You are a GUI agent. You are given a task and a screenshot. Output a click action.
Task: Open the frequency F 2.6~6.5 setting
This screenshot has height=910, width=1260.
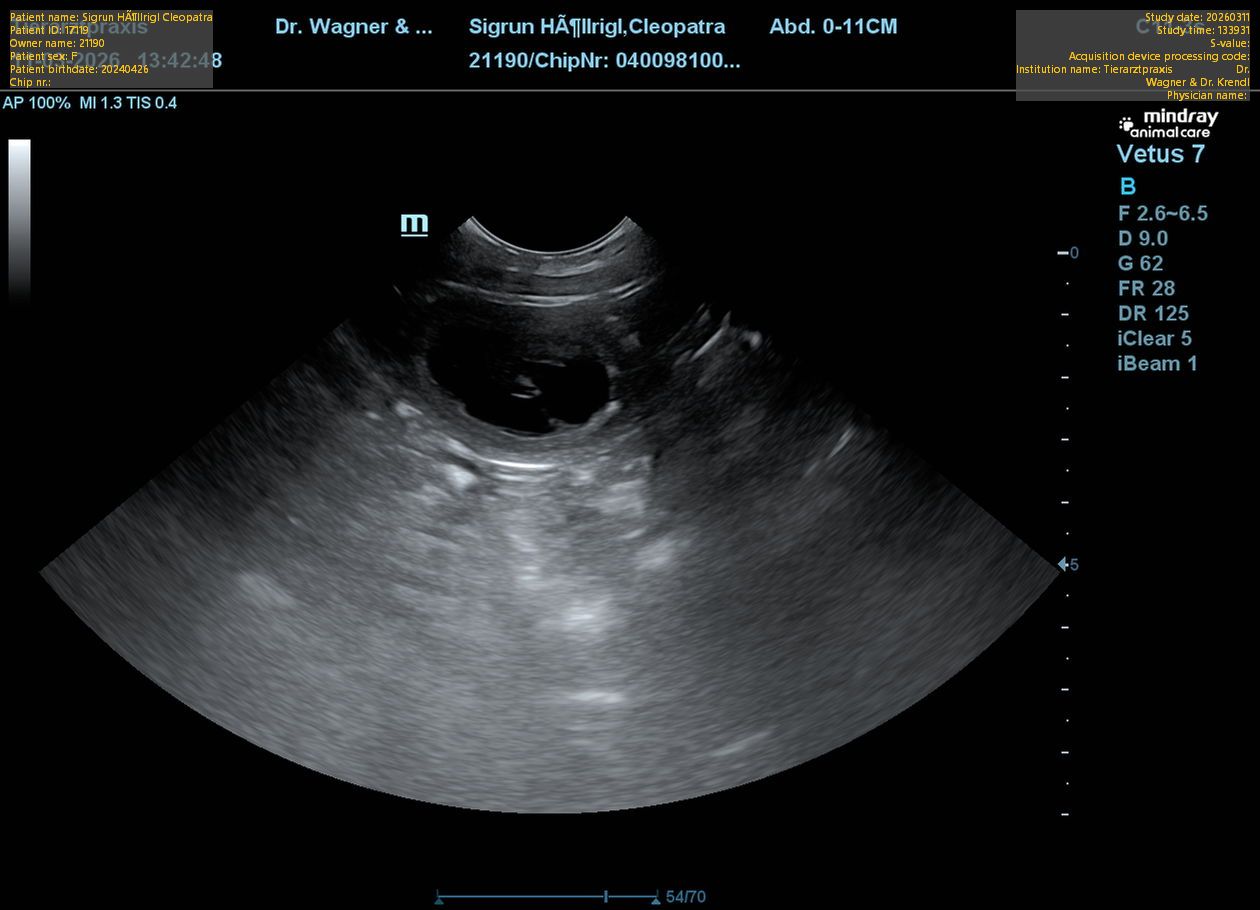click(x=1162, y=213)
